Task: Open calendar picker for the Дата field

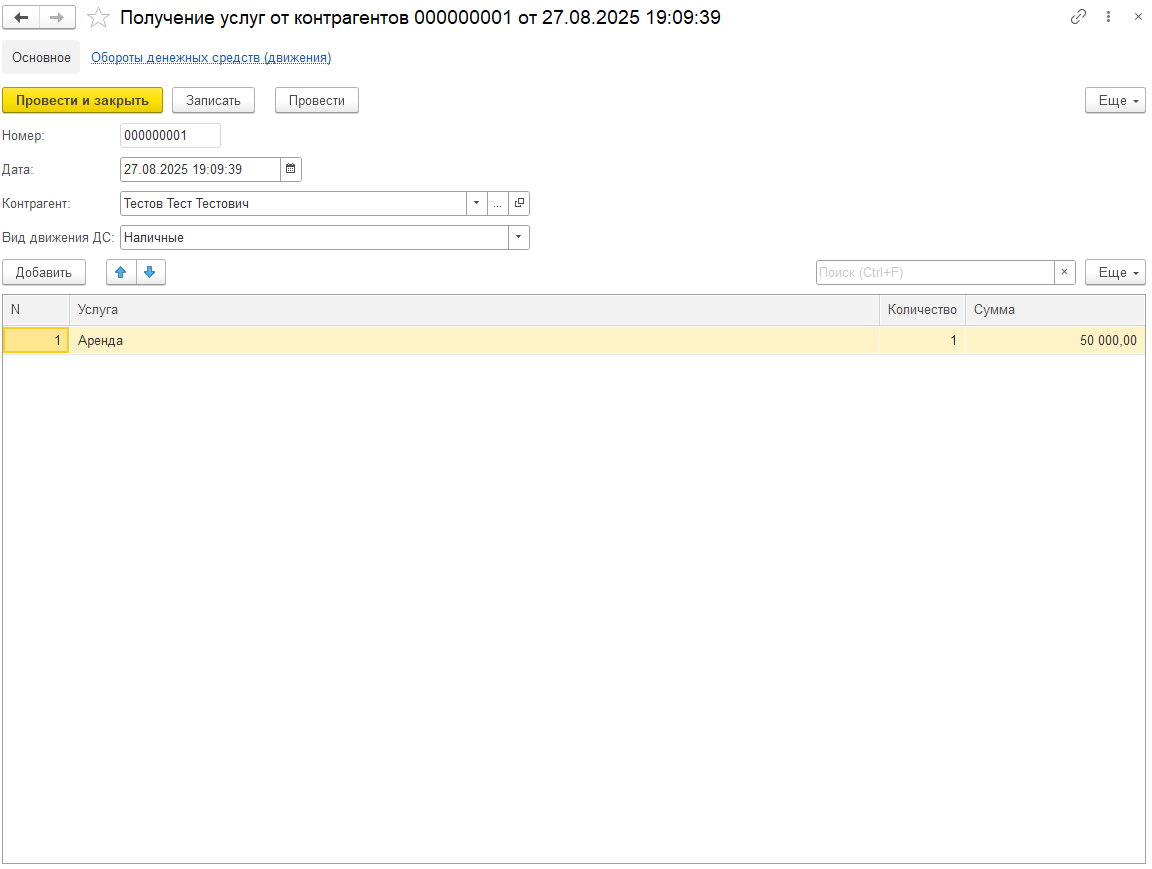Action: pos(290,169)
